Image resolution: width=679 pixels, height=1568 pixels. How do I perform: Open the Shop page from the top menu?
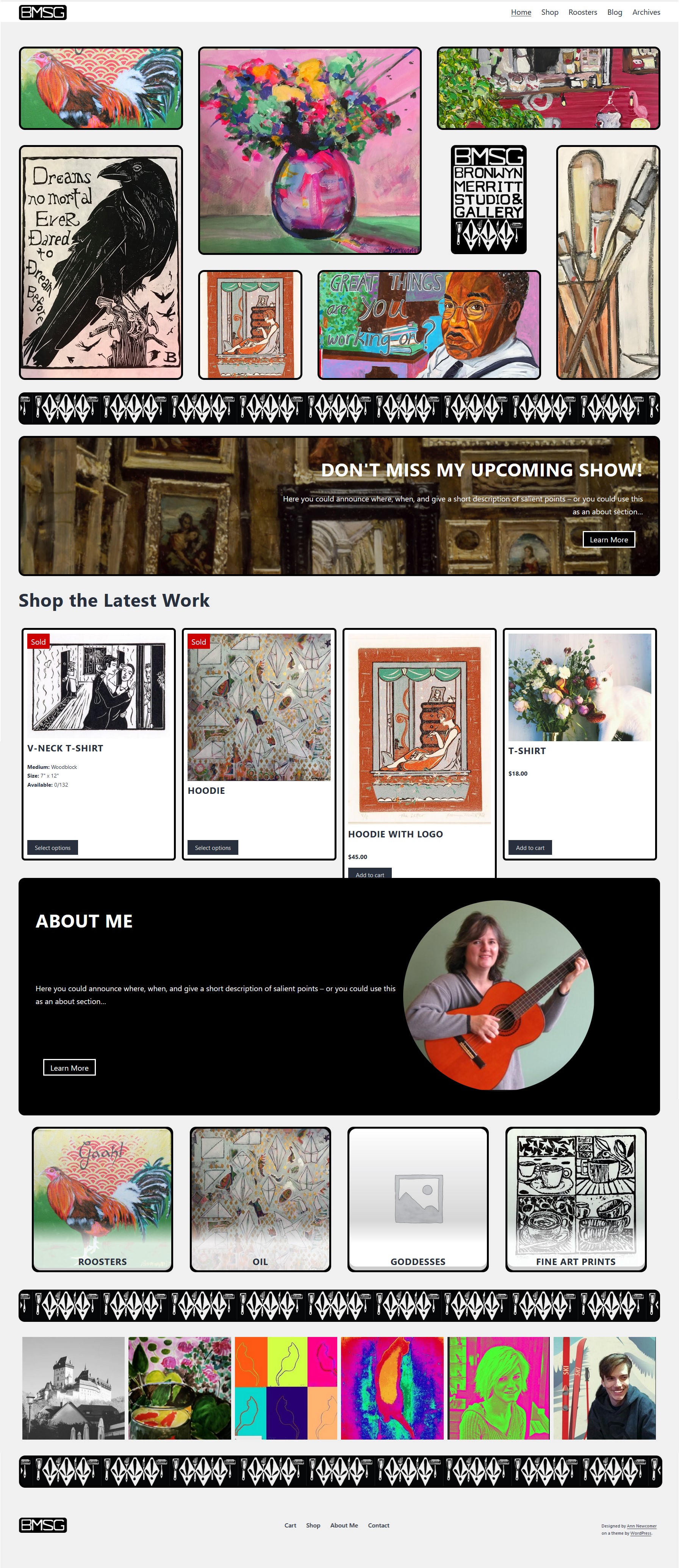point(549,12)
